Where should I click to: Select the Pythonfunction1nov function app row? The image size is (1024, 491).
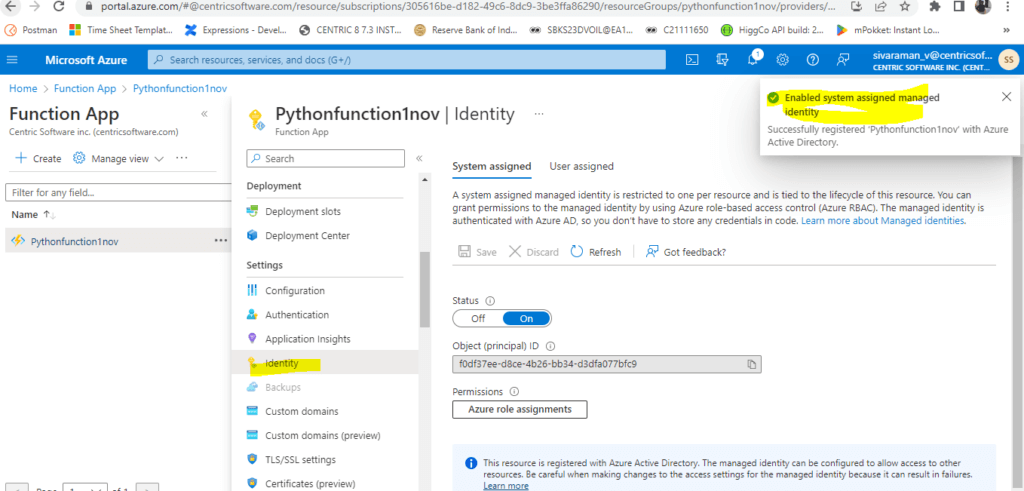[116, 240]
